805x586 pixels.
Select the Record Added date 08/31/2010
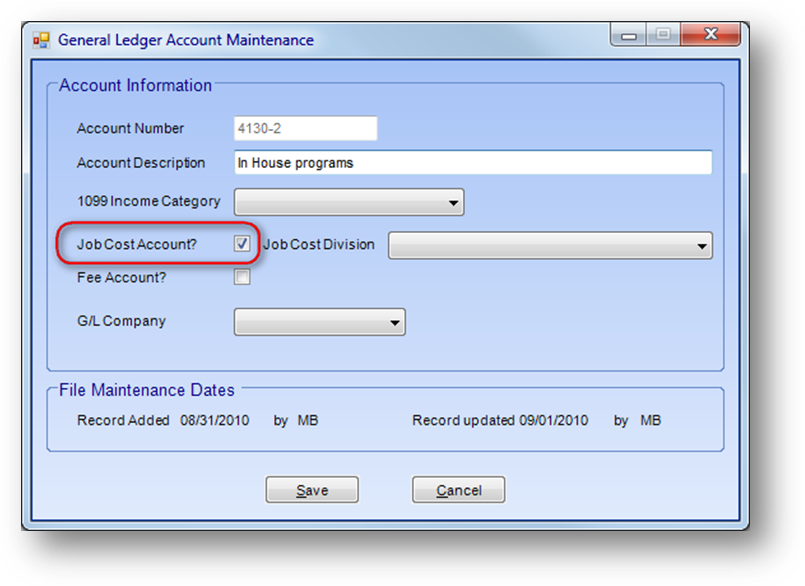pos(215,421)
